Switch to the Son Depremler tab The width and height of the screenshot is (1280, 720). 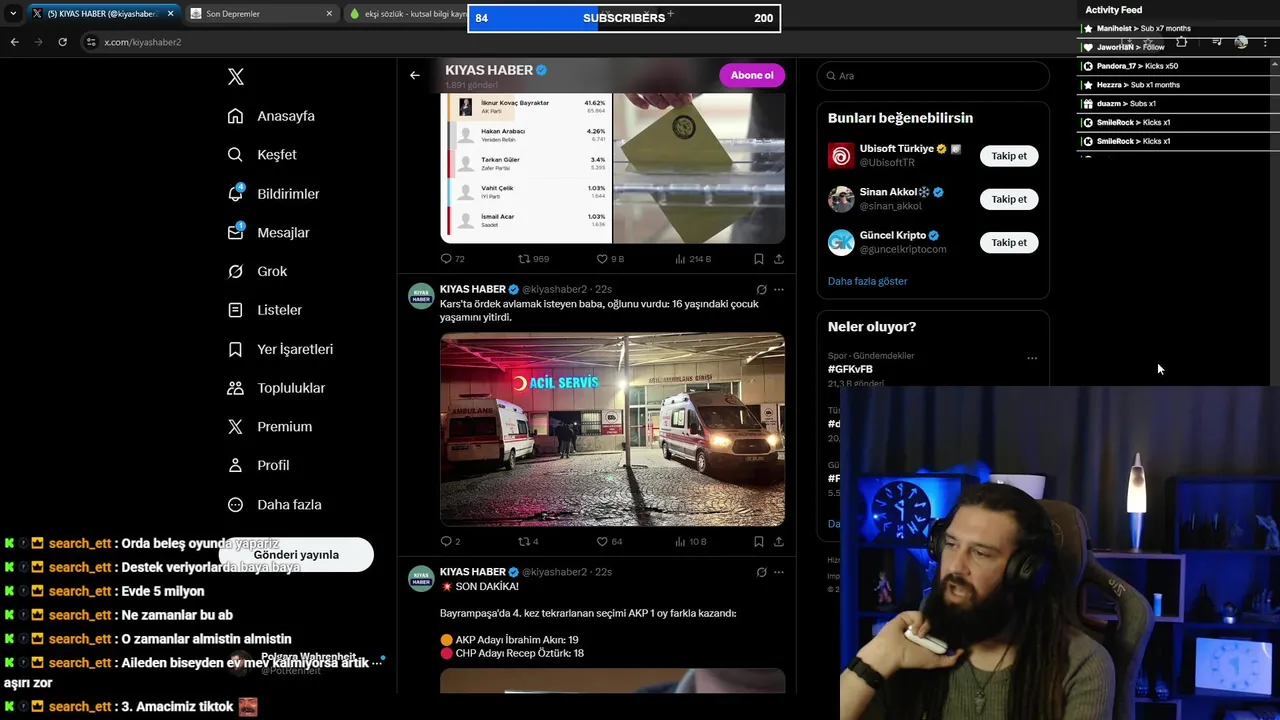tap(260, 14)
